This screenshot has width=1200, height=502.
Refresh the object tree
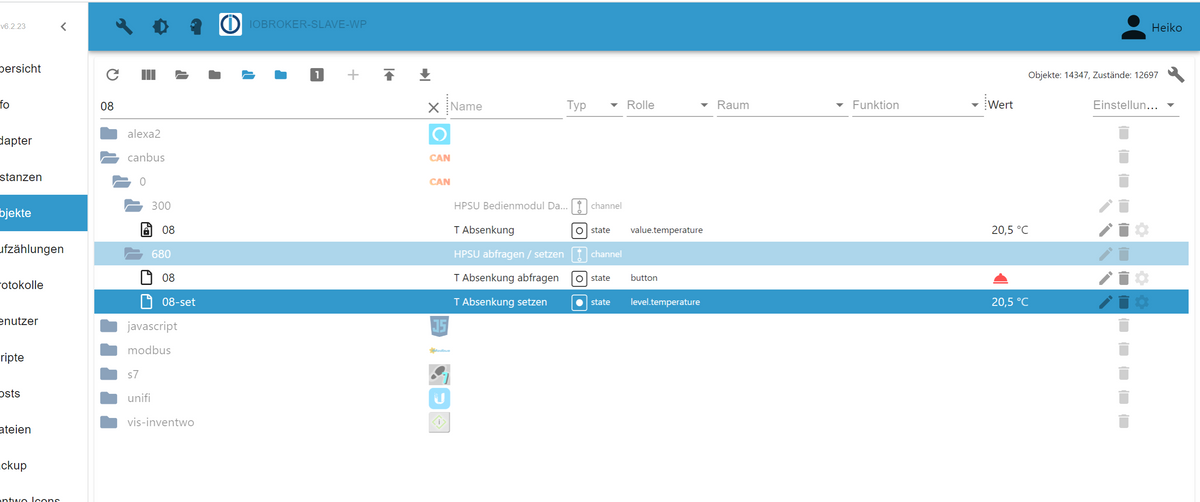point(113,75)
